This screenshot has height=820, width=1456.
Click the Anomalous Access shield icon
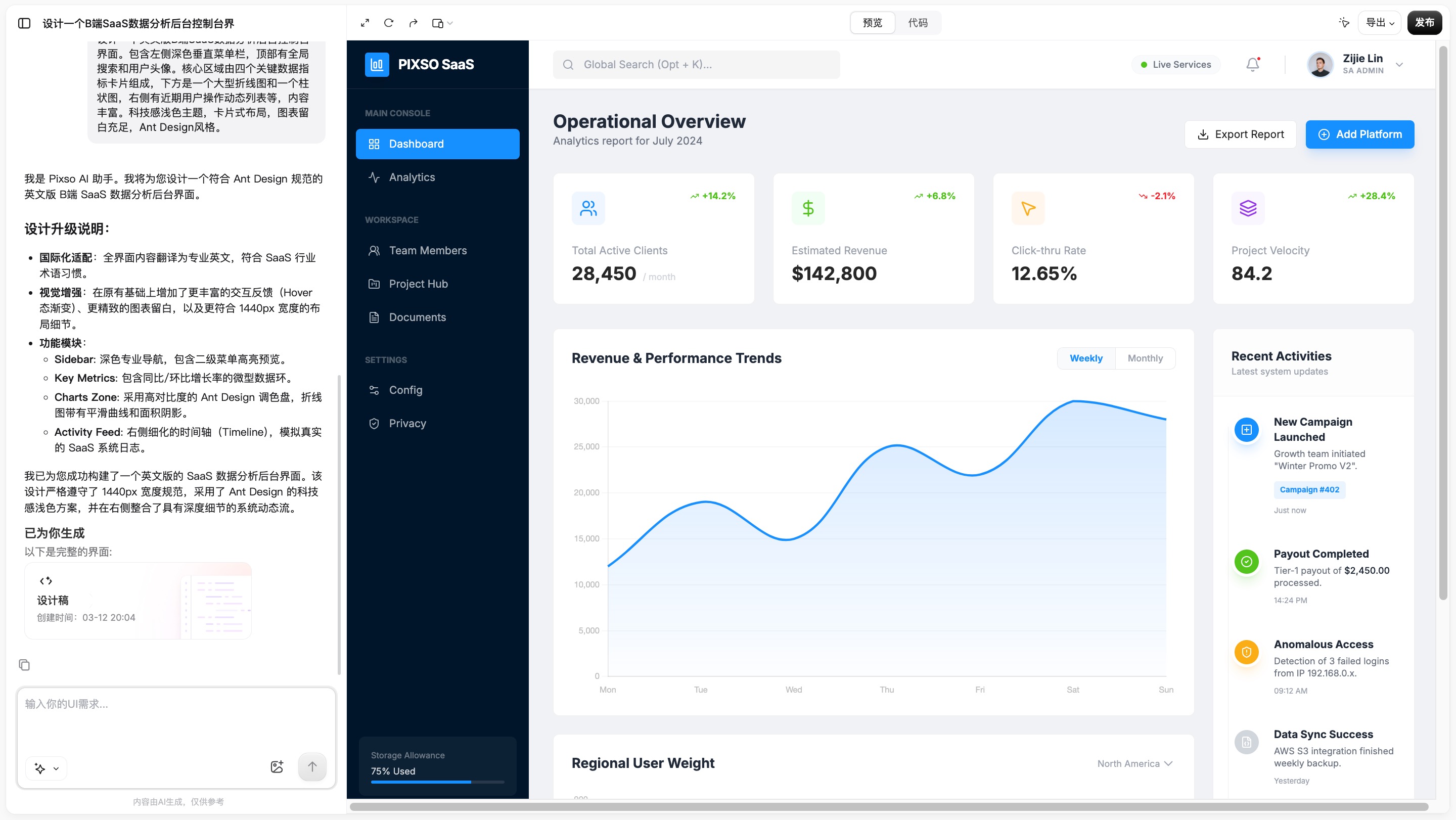tap(1246, 652)
